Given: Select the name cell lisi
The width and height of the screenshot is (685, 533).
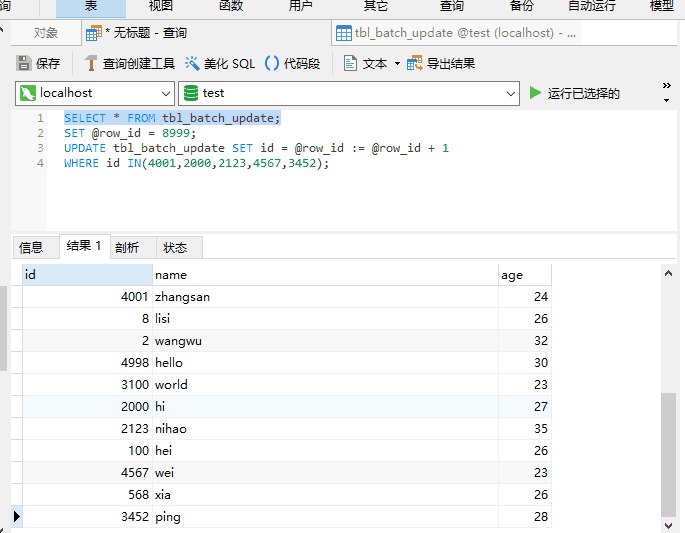Looking at the screenshot, I should point(325,318).
